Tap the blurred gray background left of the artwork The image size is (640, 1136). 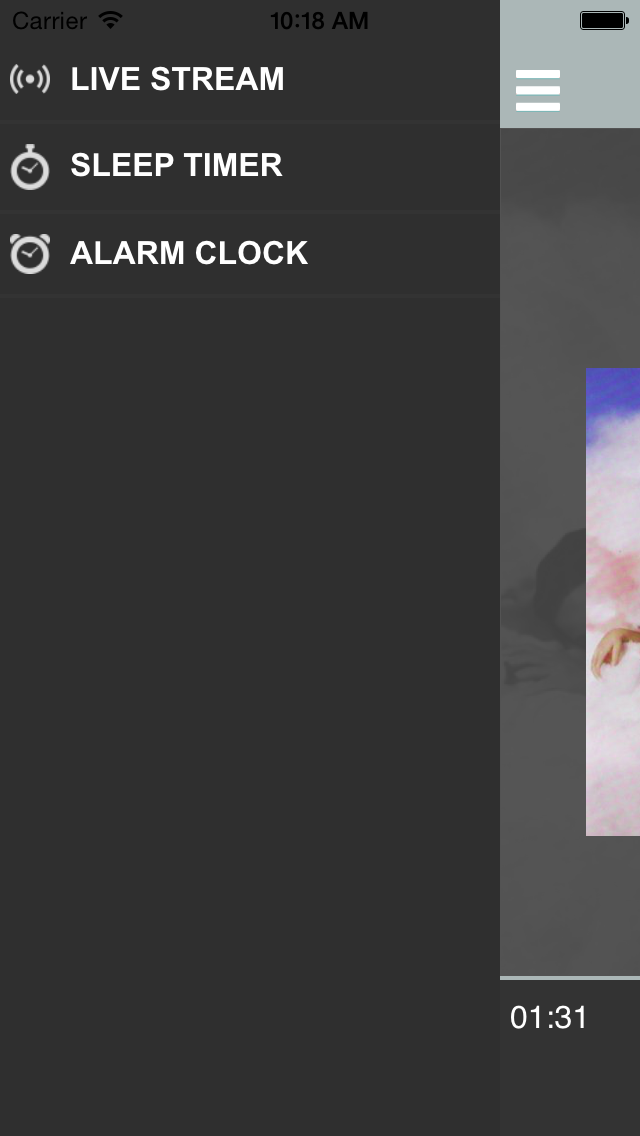[x=543, y=601]
